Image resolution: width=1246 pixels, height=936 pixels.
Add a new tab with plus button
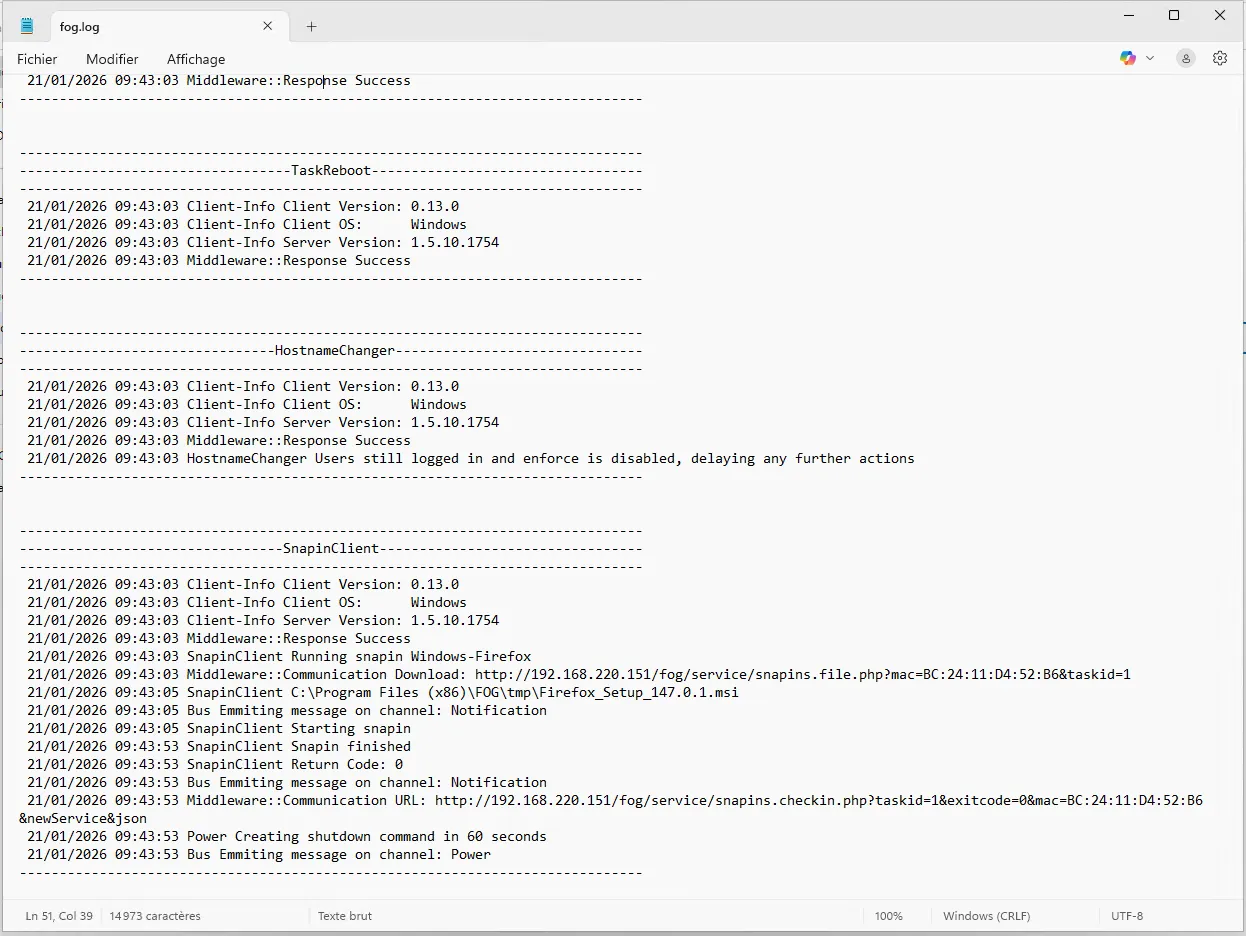[311, 27]
